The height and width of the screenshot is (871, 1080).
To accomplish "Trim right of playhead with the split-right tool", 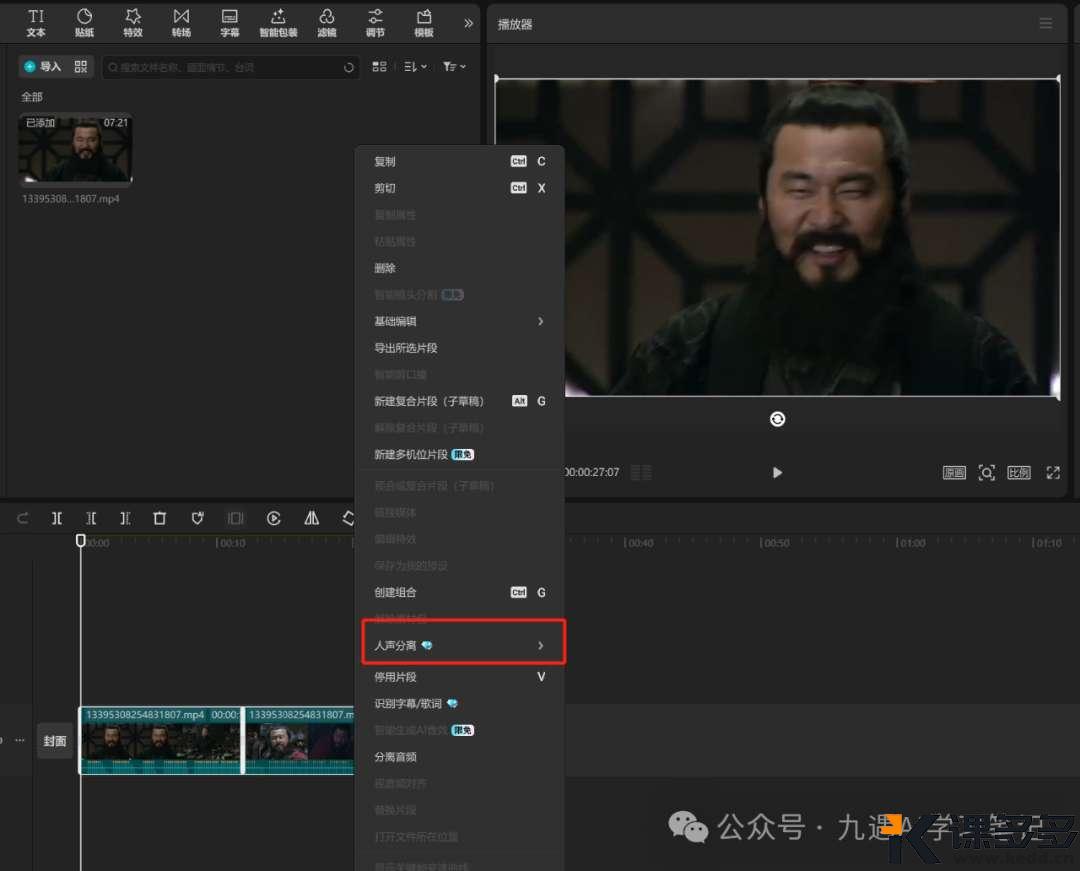I will coord(125,518).
